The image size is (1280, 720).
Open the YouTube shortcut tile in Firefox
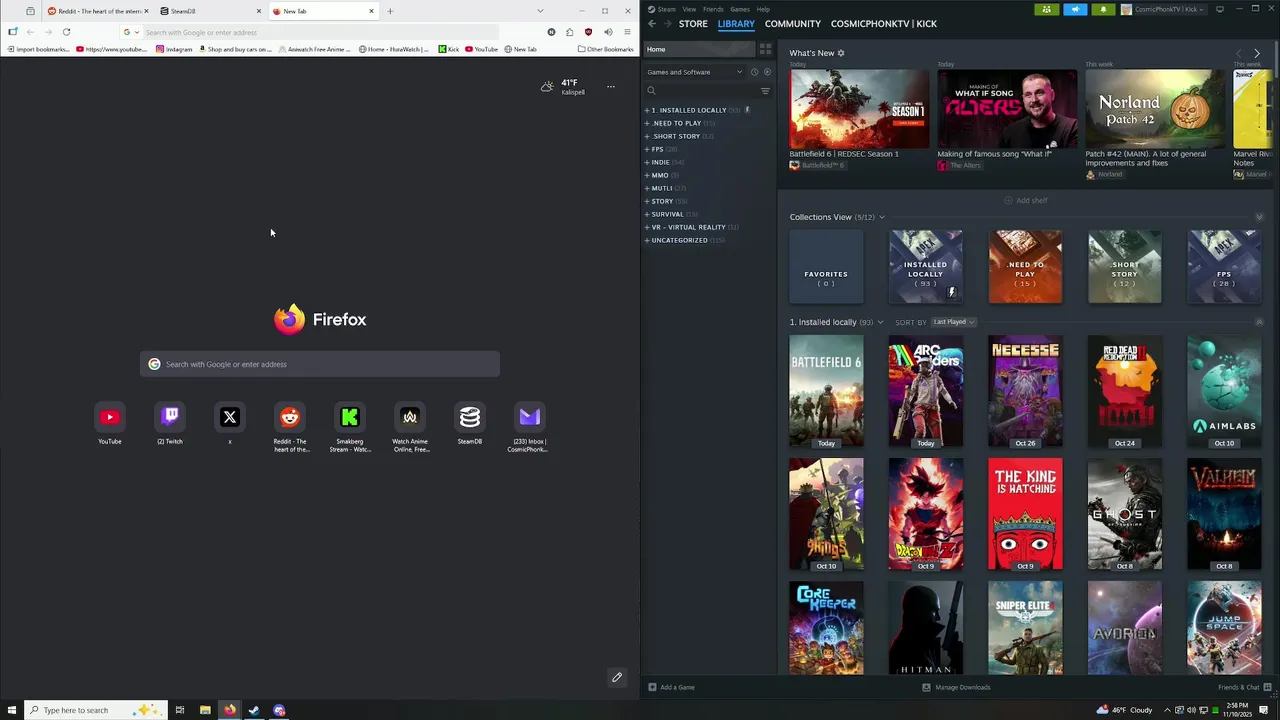pyautogui.click(x=110, y=417)
